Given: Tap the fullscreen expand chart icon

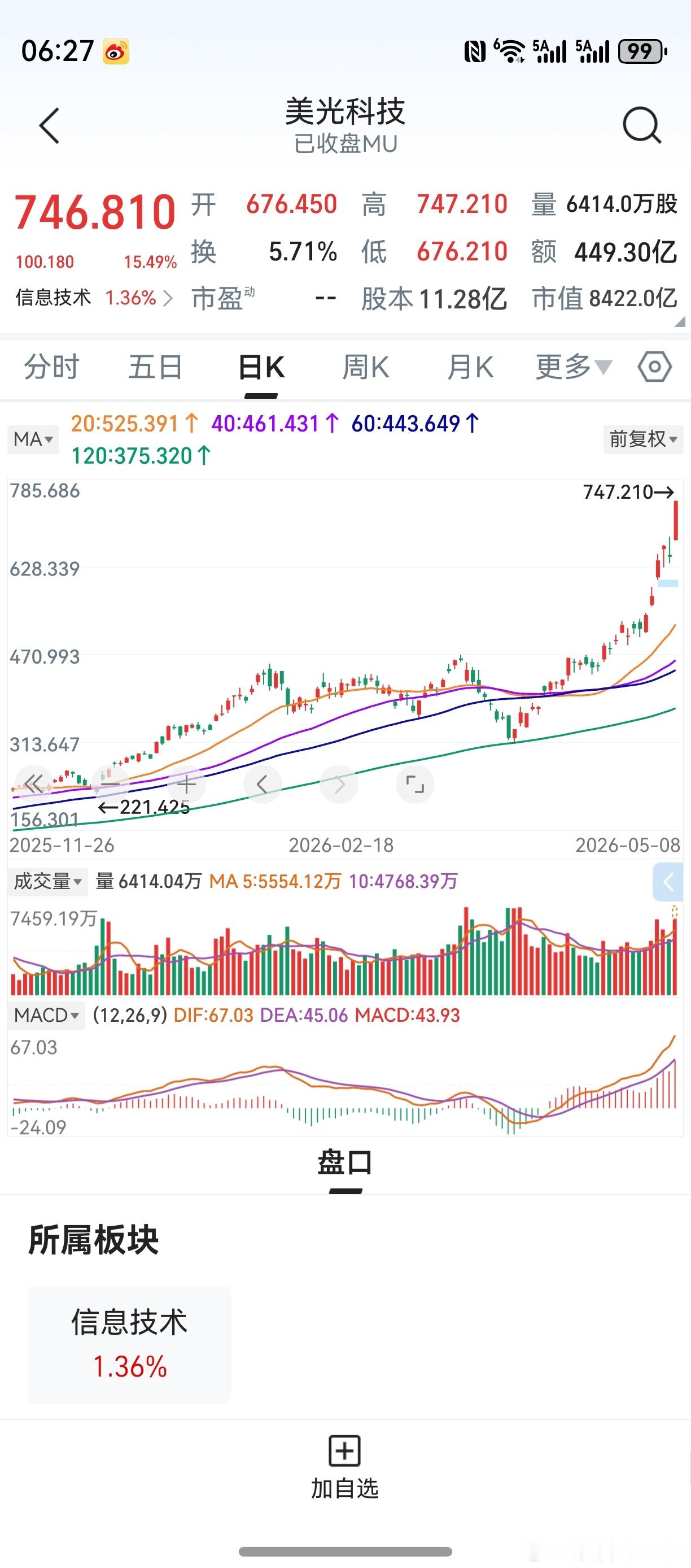Looking at the screenshot, I should coord(415,784).
